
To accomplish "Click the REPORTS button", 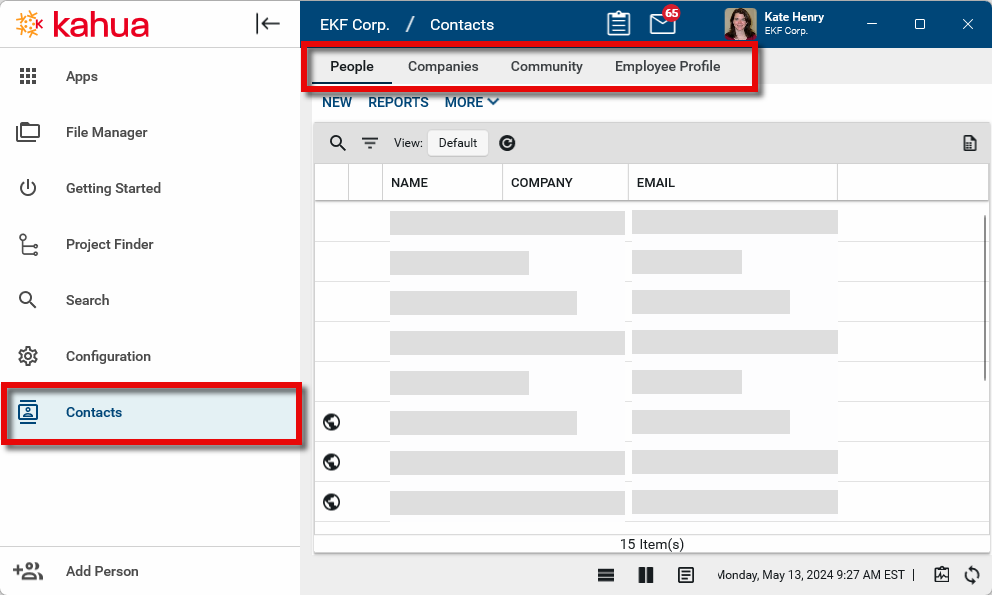I will [x=398, y=102].
